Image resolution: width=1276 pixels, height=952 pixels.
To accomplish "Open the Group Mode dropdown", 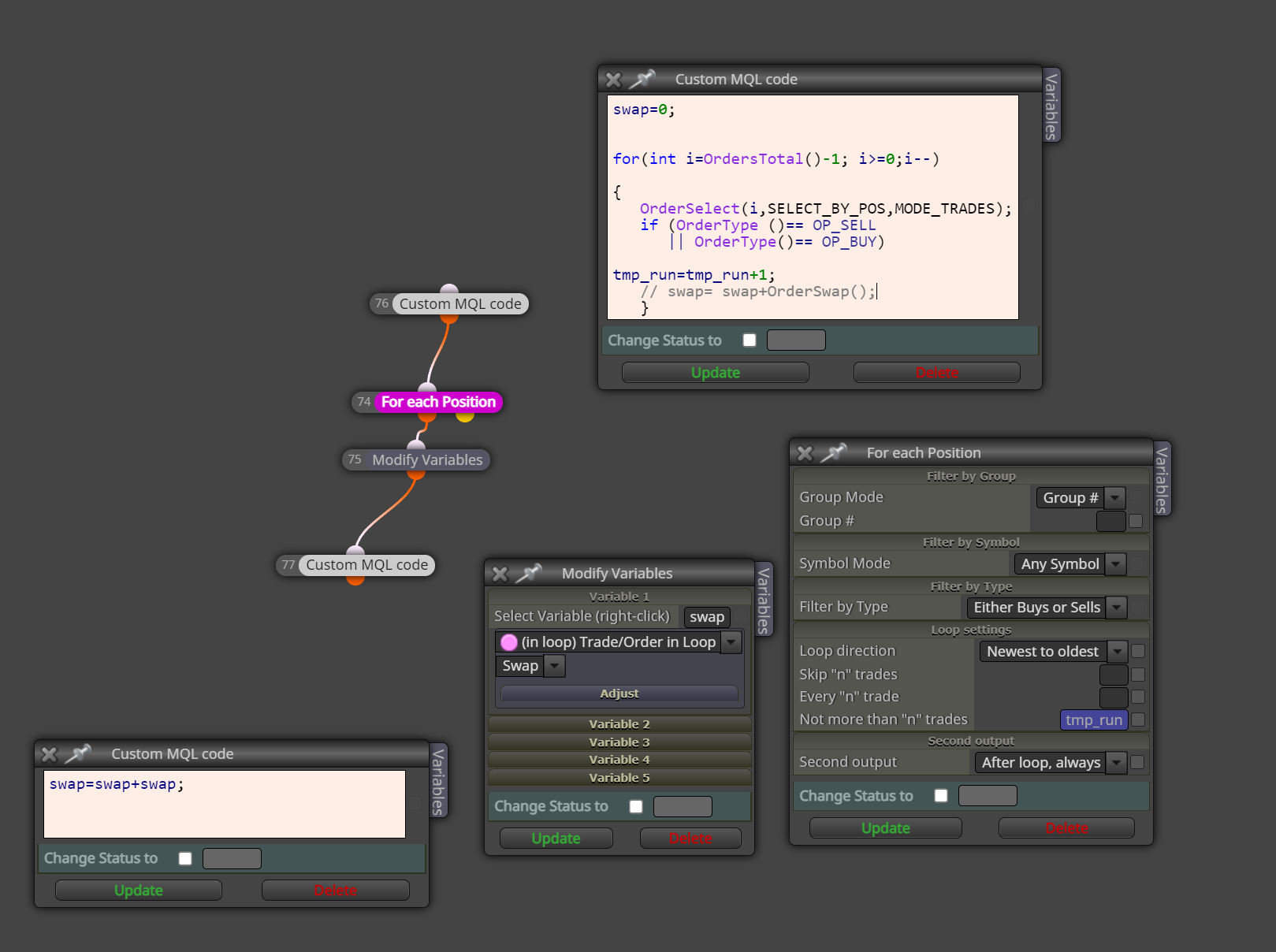I will tap(1081, 497).
